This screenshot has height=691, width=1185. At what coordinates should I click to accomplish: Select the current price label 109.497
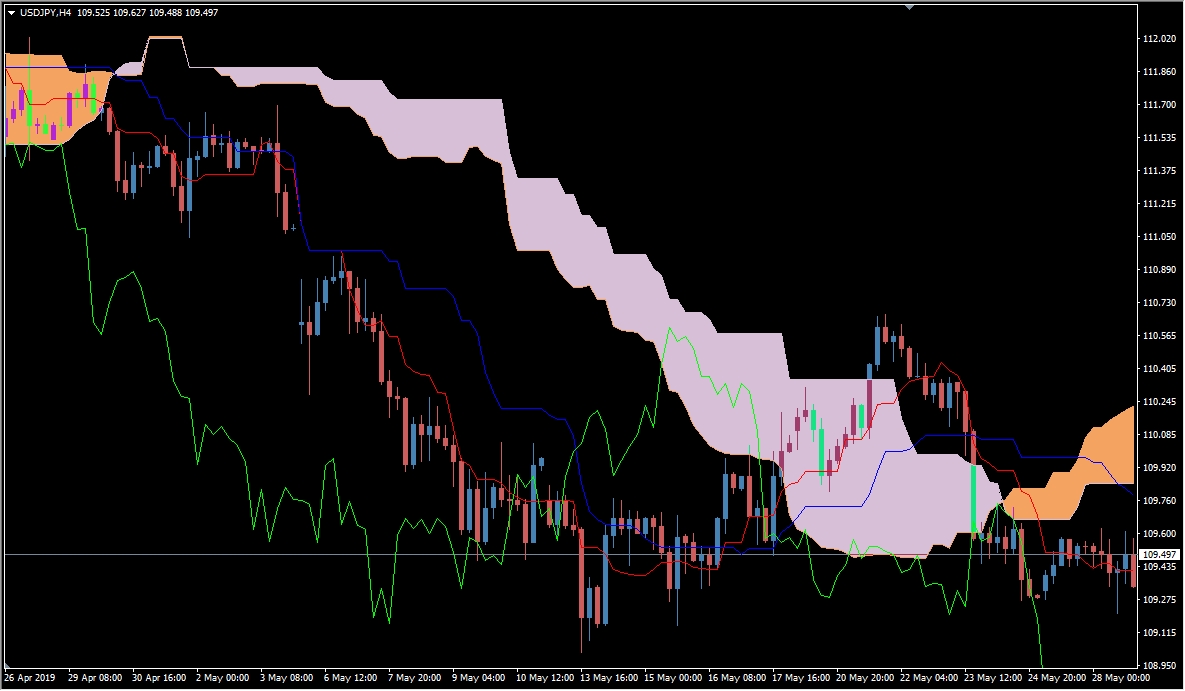point(1159,555)
